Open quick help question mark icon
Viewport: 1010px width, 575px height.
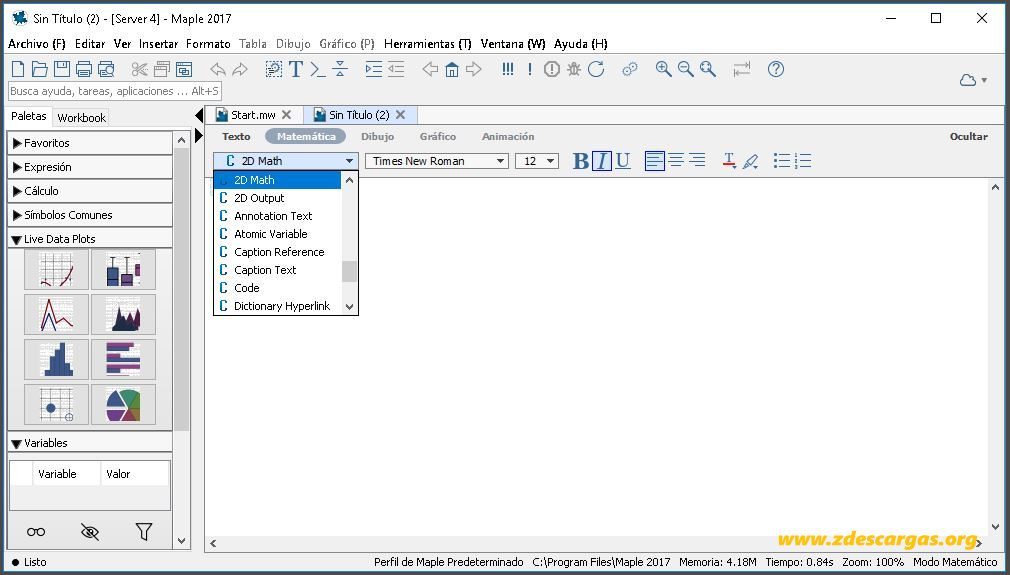coord(776,69)
